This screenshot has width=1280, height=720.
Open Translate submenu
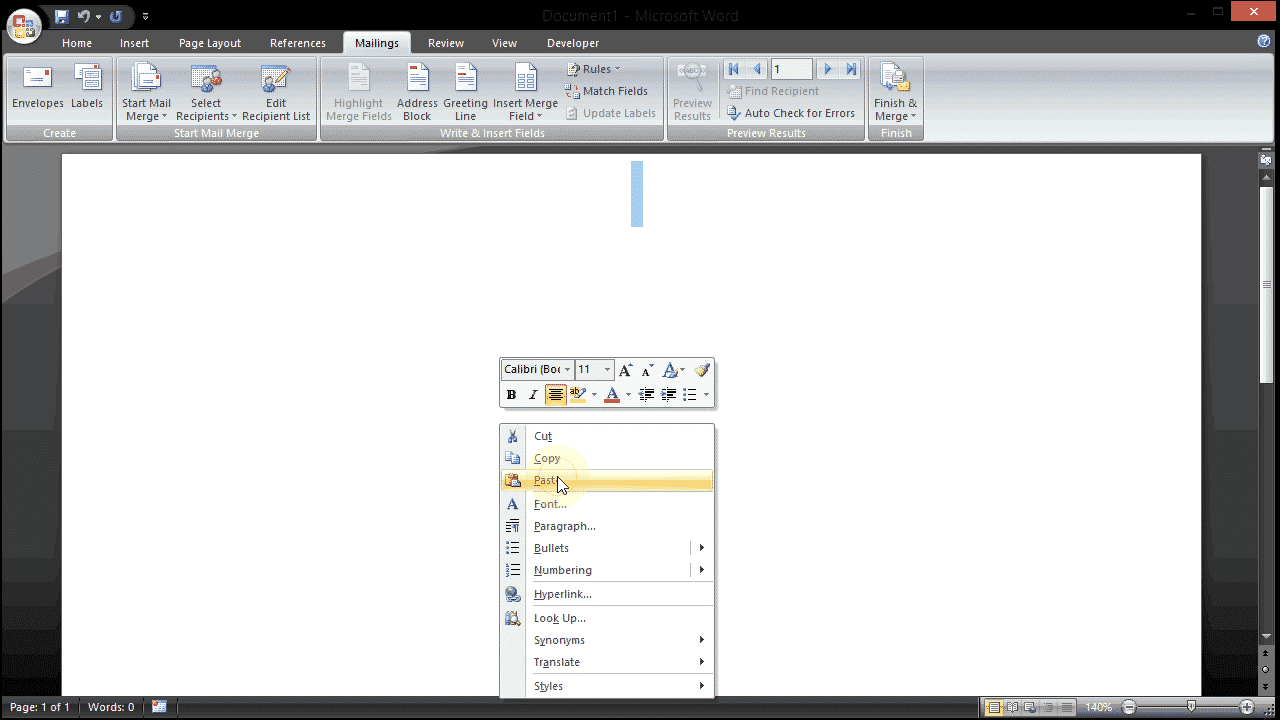click(607, 662)
